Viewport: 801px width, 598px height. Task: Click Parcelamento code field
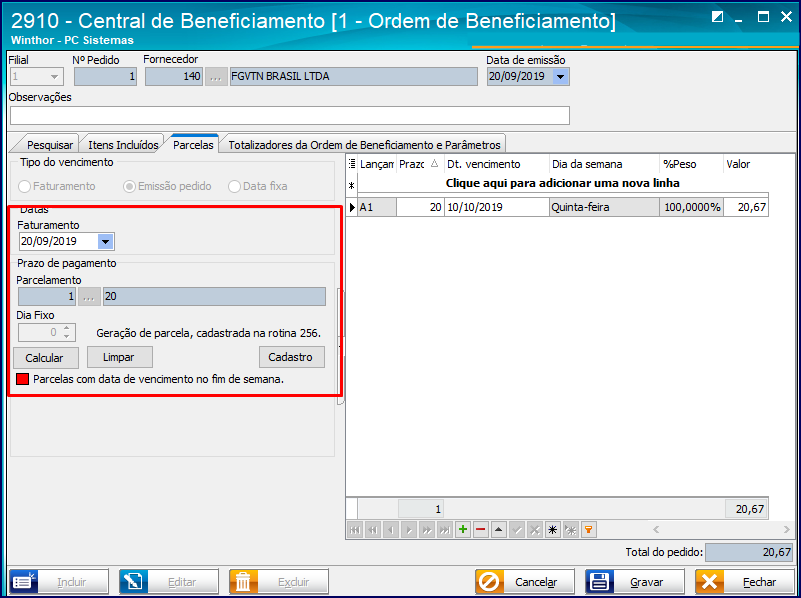(47, 296)
